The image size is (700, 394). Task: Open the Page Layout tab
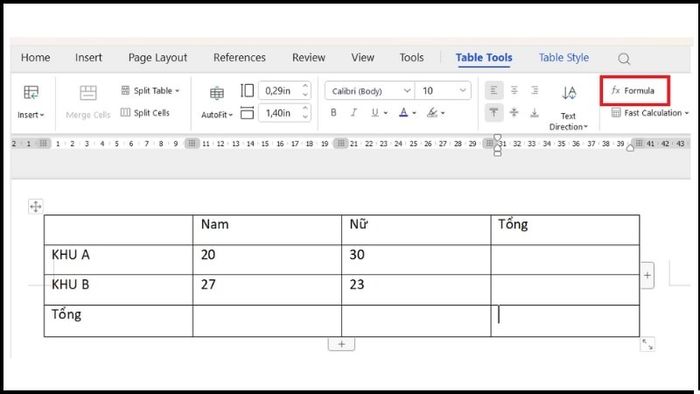tap(158, 58)
